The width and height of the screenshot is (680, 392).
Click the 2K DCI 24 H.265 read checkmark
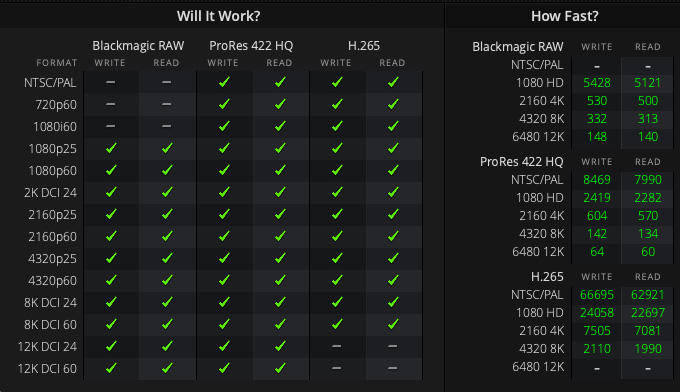[x=393, y=192]
